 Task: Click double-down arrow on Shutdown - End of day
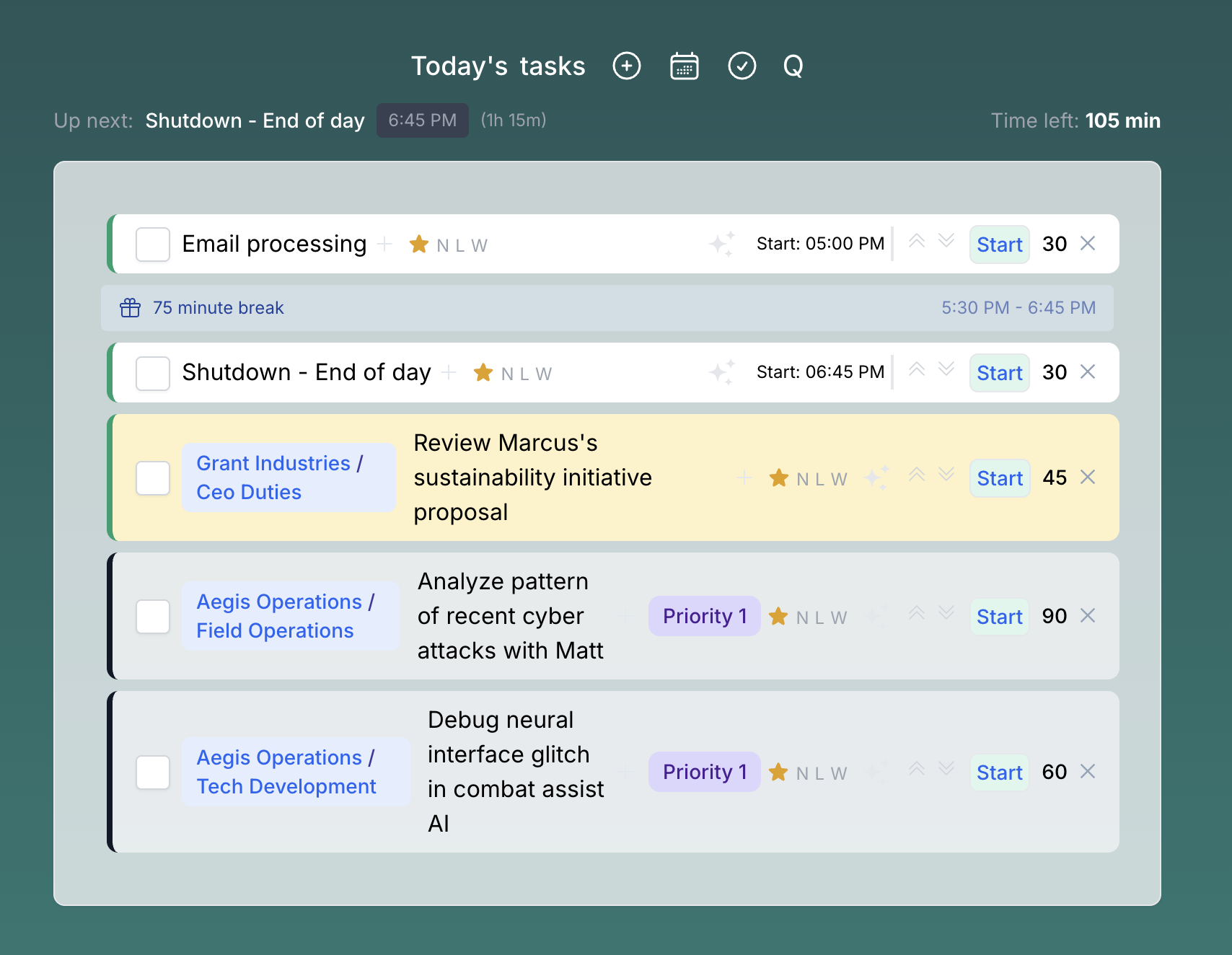click(946, 369)
